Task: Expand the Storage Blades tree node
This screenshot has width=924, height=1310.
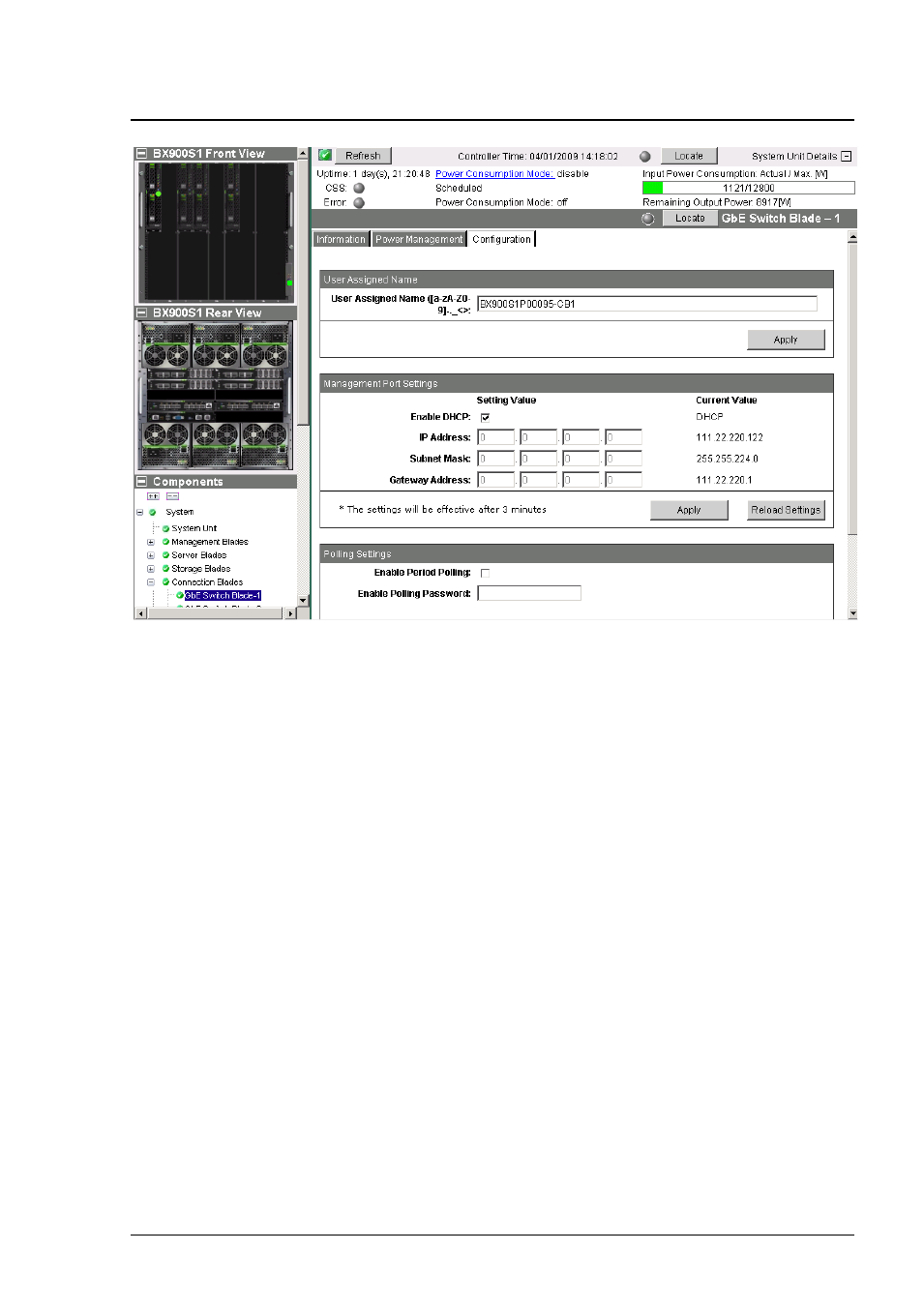Action: pos(150,569)
